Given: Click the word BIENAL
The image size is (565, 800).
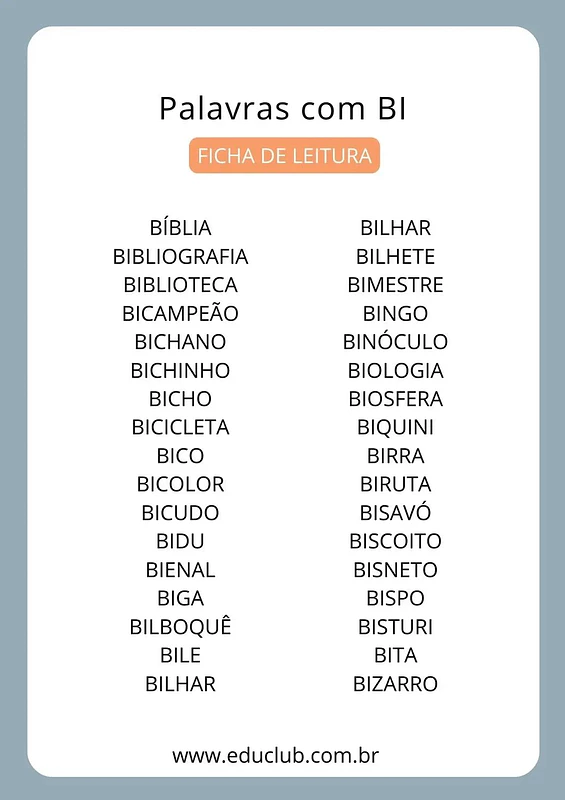Looking at the screenshot, I should [180, 569].
